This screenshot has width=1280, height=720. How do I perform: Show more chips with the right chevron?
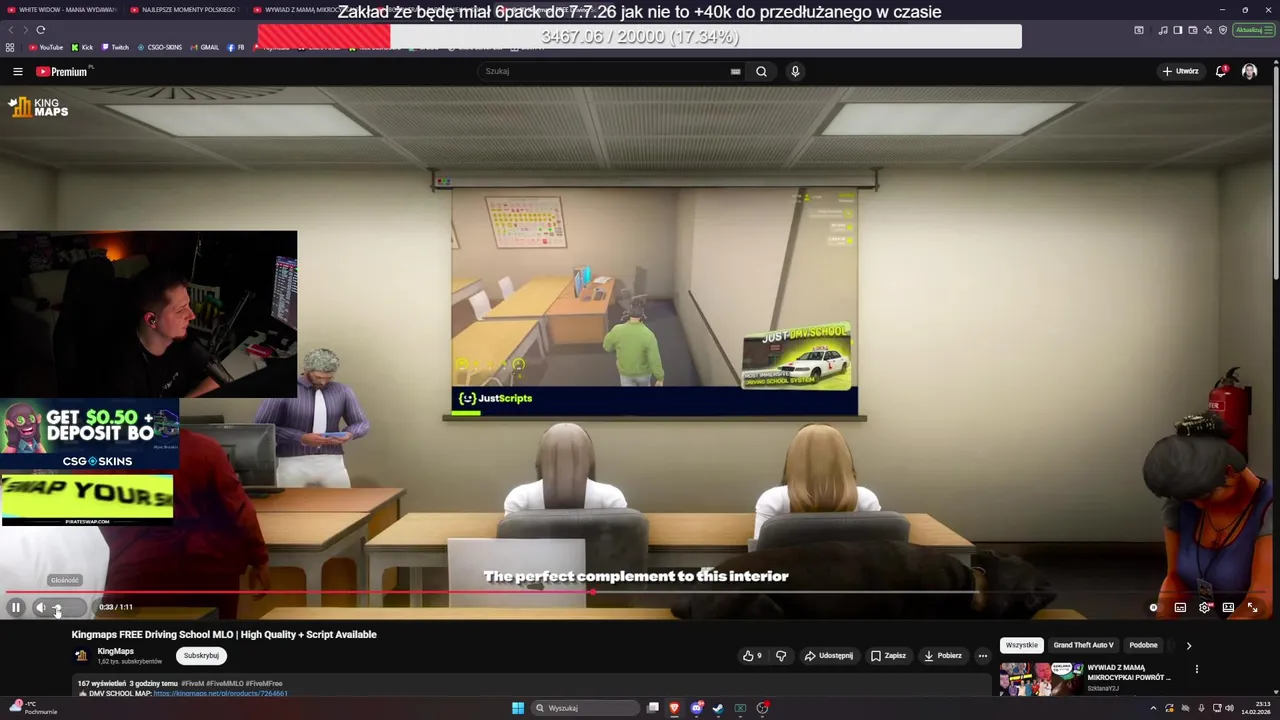click(1188, 645)
